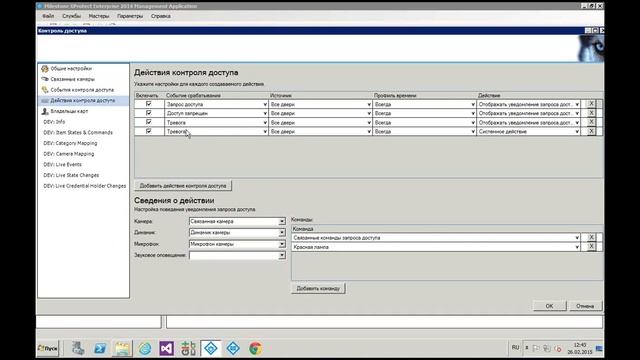The image size is (640, 360).
Task: Click the flag notification tray icon
Action: tap(536, 348)
